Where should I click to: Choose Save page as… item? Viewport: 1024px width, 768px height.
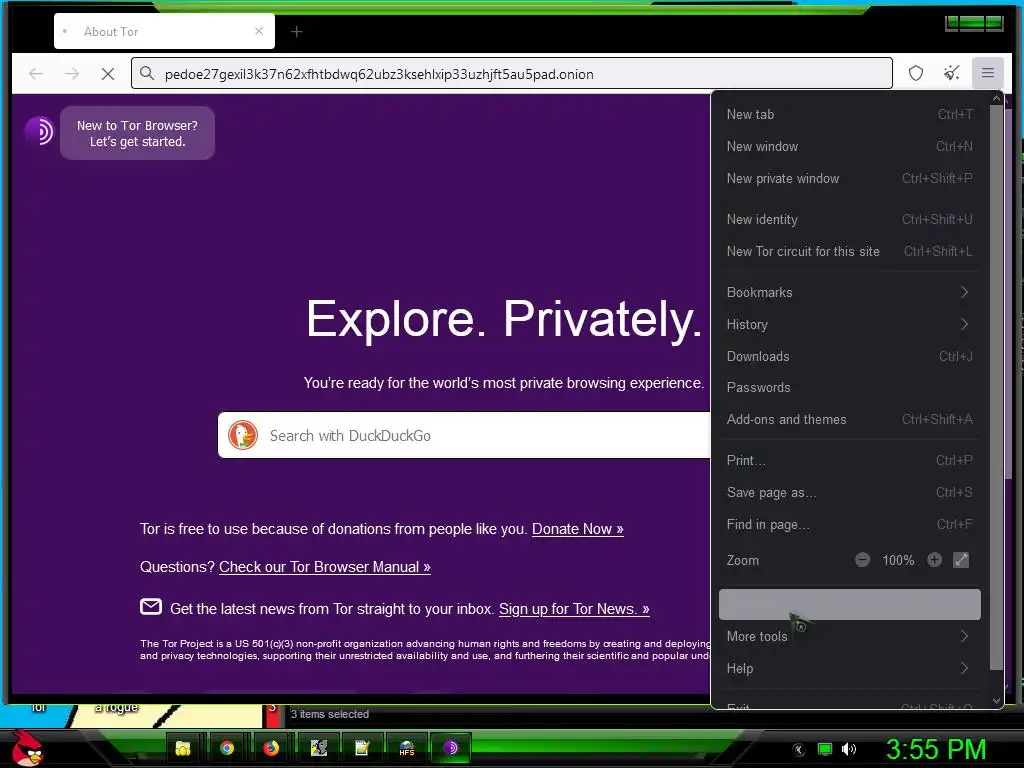(849, 492)
